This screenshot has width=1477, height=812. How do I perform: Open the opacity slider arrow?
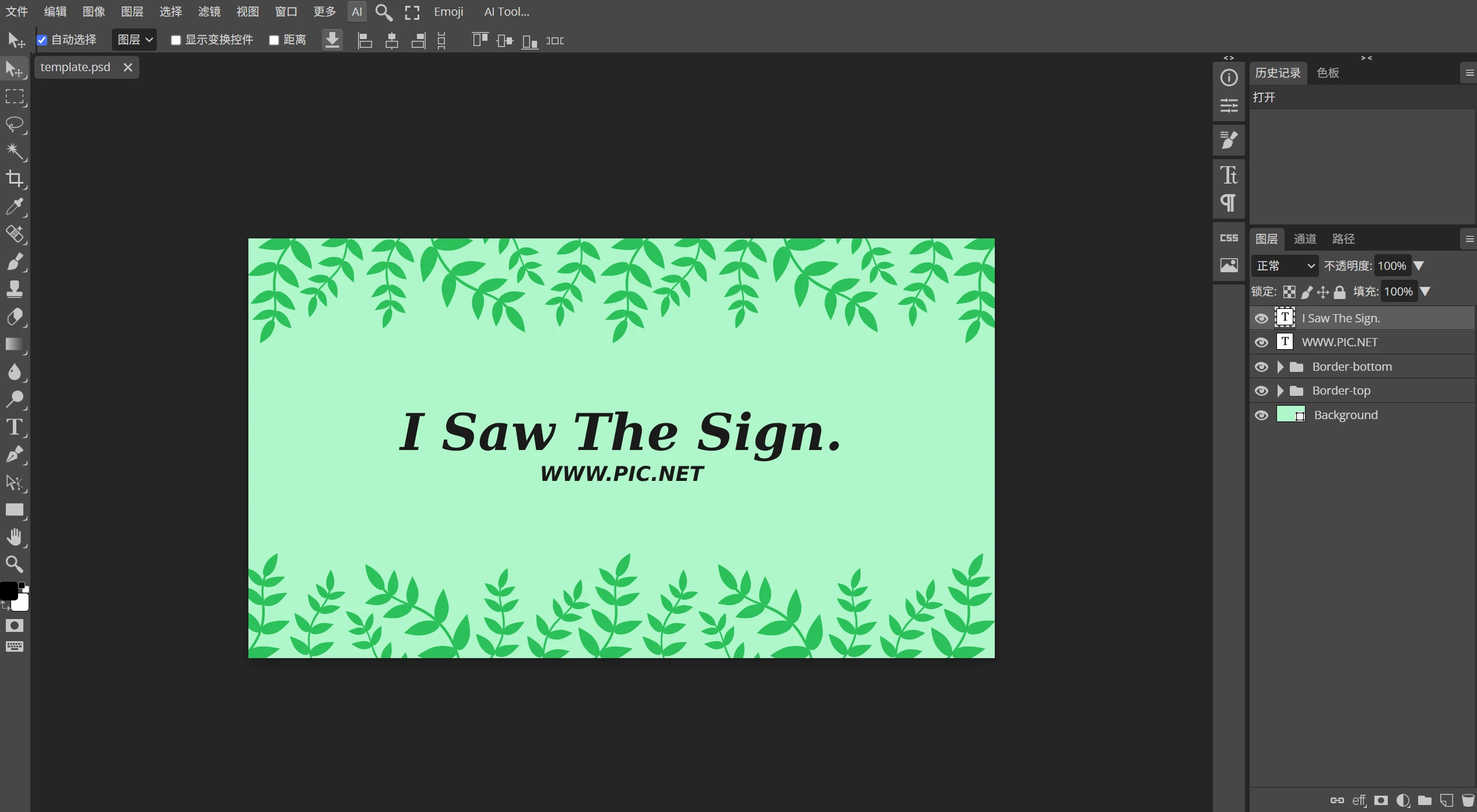1419,266
